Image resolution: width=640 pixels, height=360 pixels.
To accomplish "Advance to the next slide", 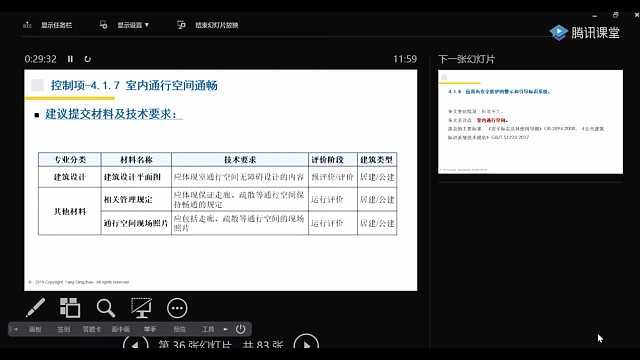I will tap(306, 342).
